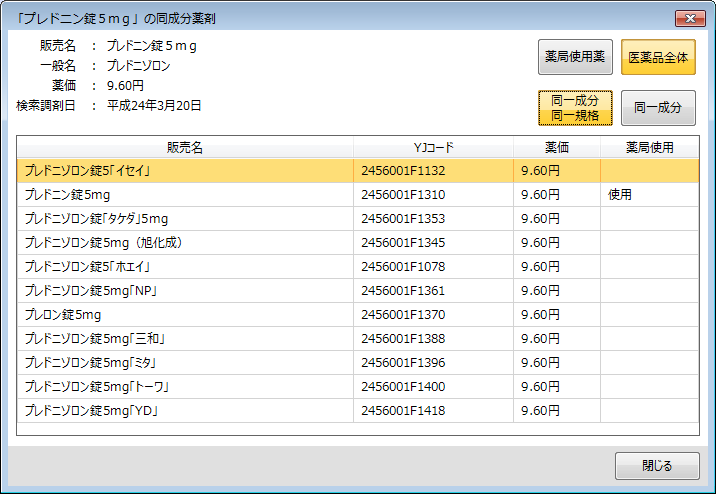The height and width of the screenshot is (494, 716).
Task: Click the 薬価 value 9.60円 in the header
Action: click(x=126, y=86)
